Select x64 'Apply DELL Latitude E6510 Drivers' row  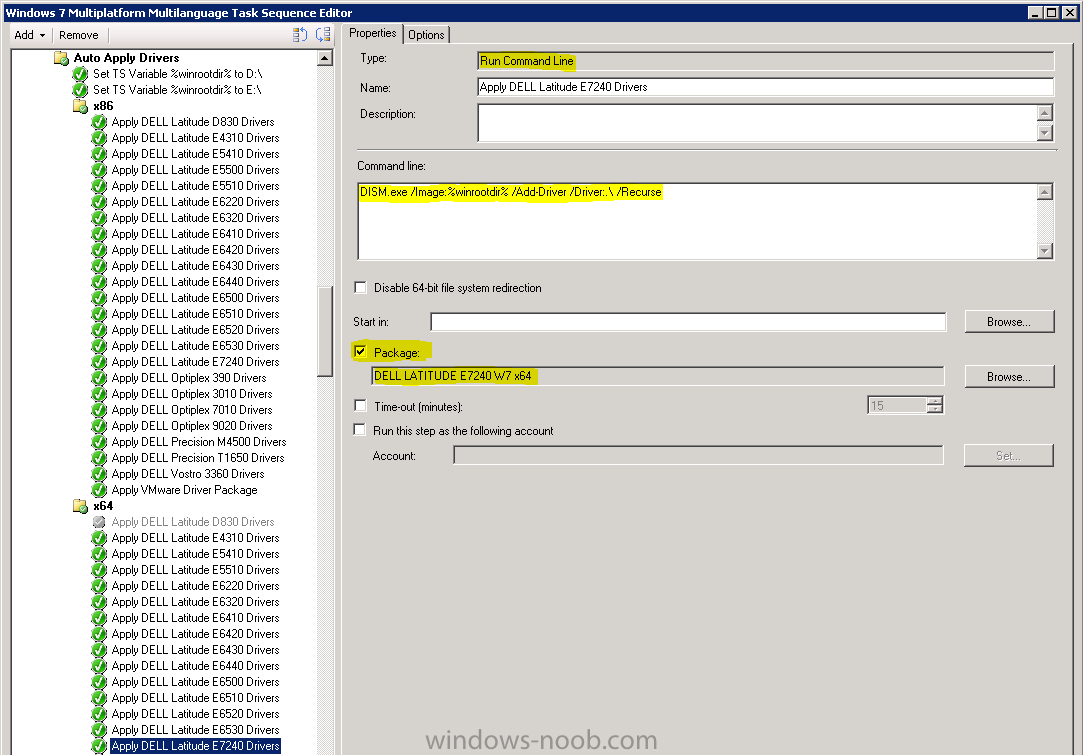click(x=195, y=698)
